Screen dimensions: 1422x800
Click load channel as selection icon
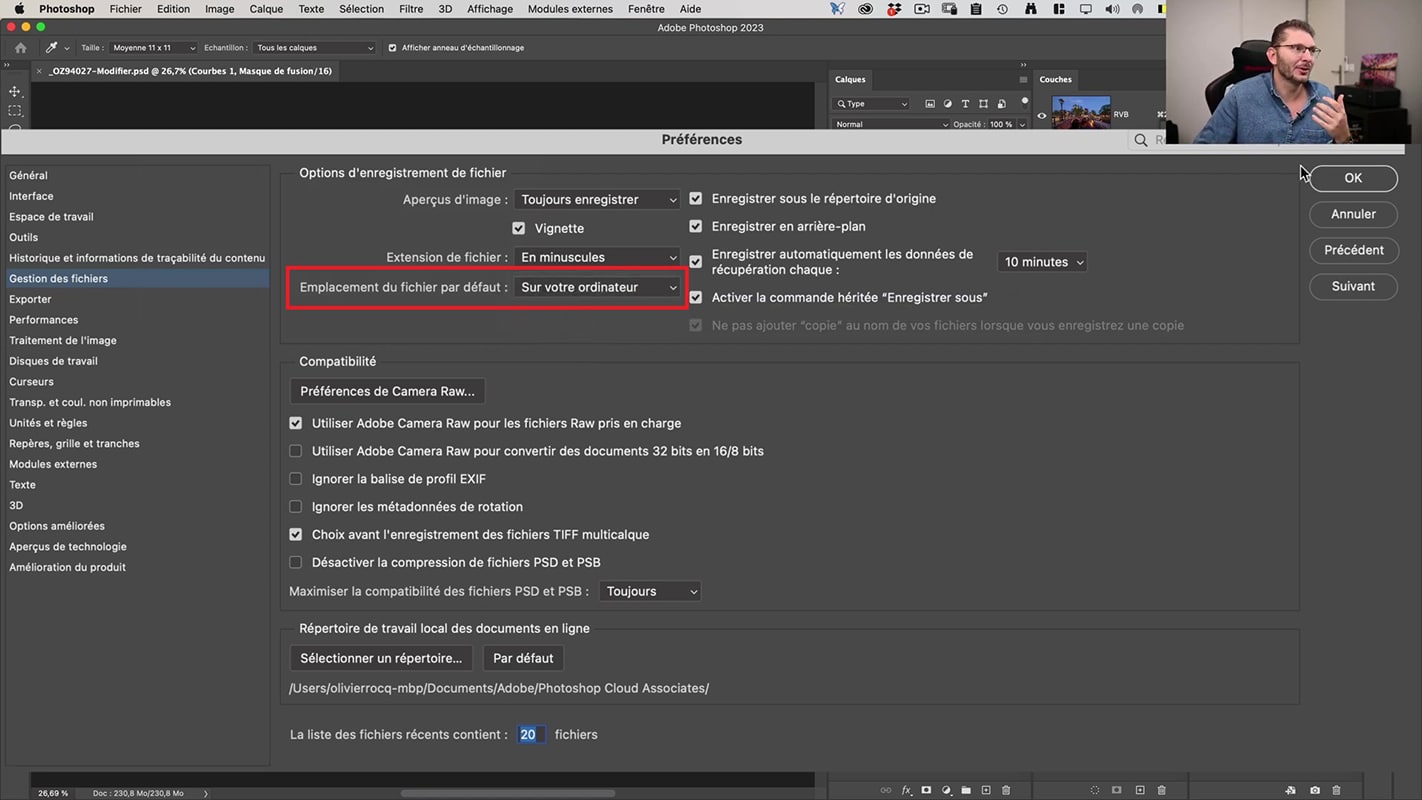pyautogui.click(x=1095, y=790)
